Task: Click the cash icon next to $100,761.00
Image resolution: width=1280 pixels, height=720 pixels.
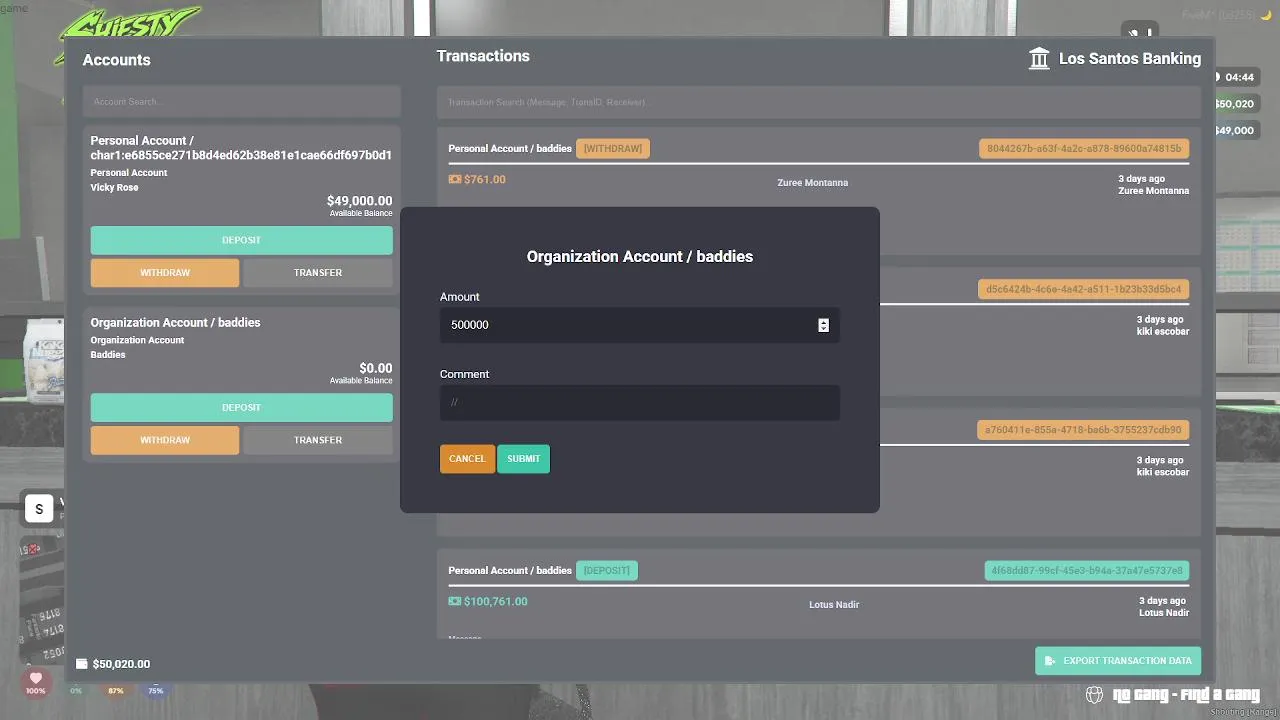Action: [x=455, y=602]
